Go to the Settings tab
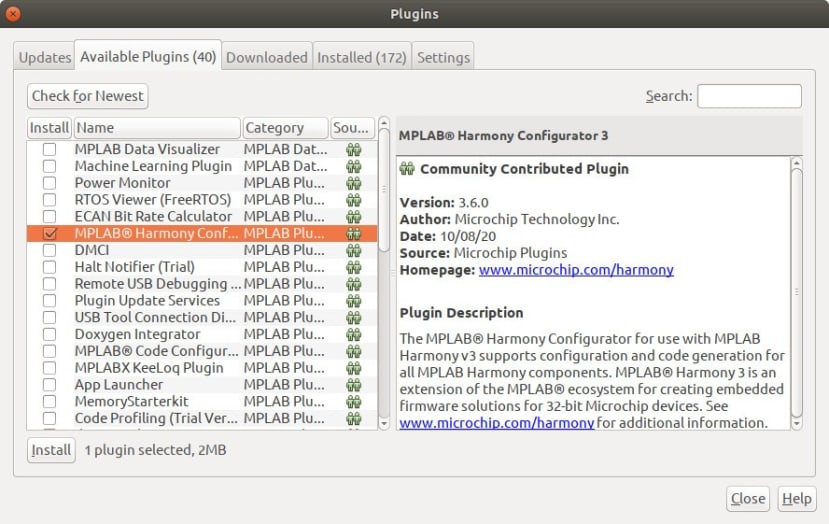829x524 pixels. tap(443, 57)
